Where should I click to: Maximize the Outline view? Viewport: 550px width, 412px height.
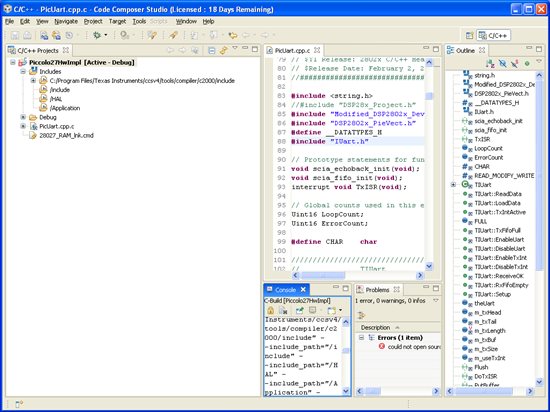539,49
